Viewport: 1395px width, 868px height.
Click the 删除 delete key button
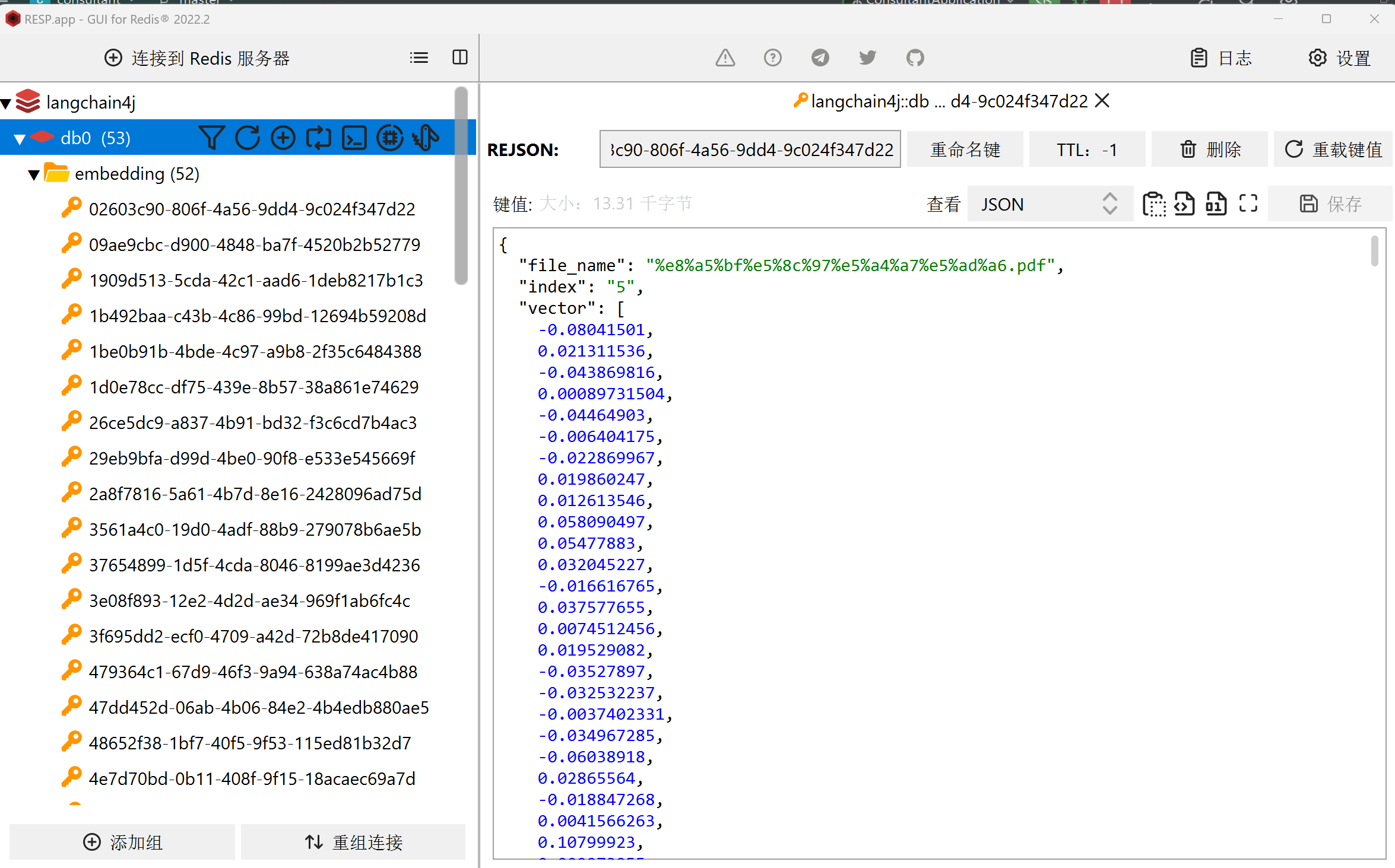tap(1210, 150)
